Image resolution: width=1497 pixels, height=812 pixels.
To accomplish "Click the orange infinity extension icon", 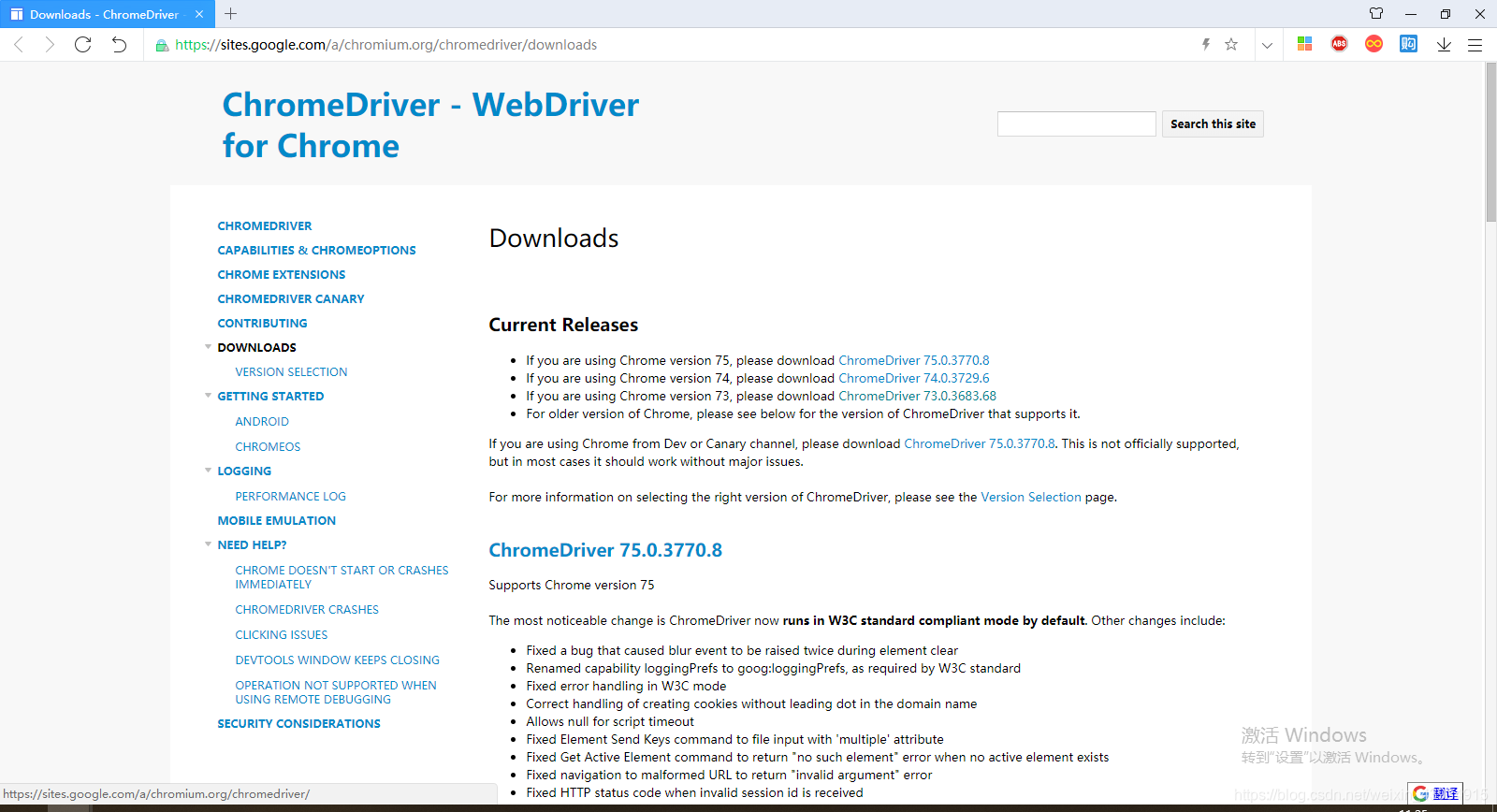I will click(1373, 44).
